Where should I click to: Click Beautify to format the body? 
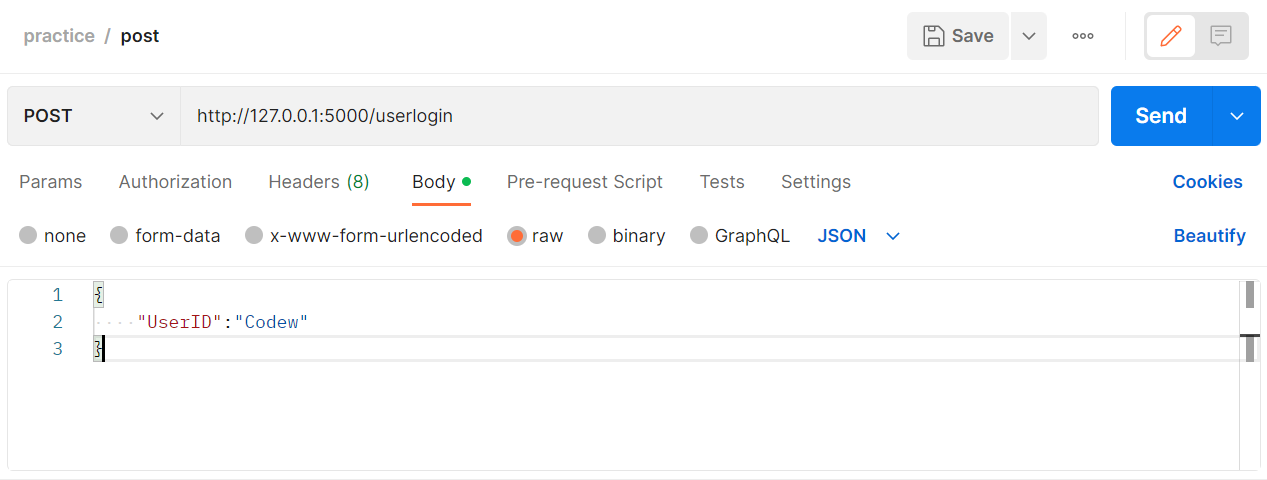[x=1209, y=236]
